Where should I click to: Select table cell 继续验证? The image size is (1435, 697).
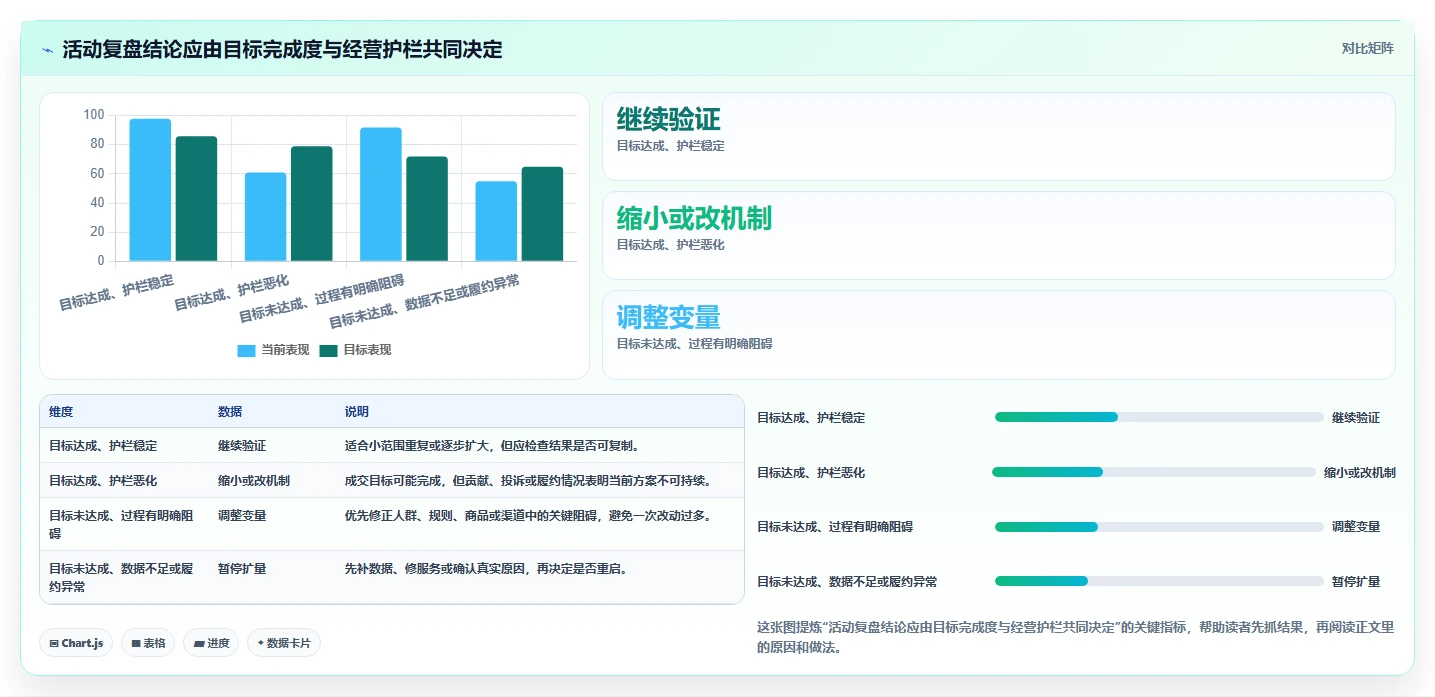(242, 446)
